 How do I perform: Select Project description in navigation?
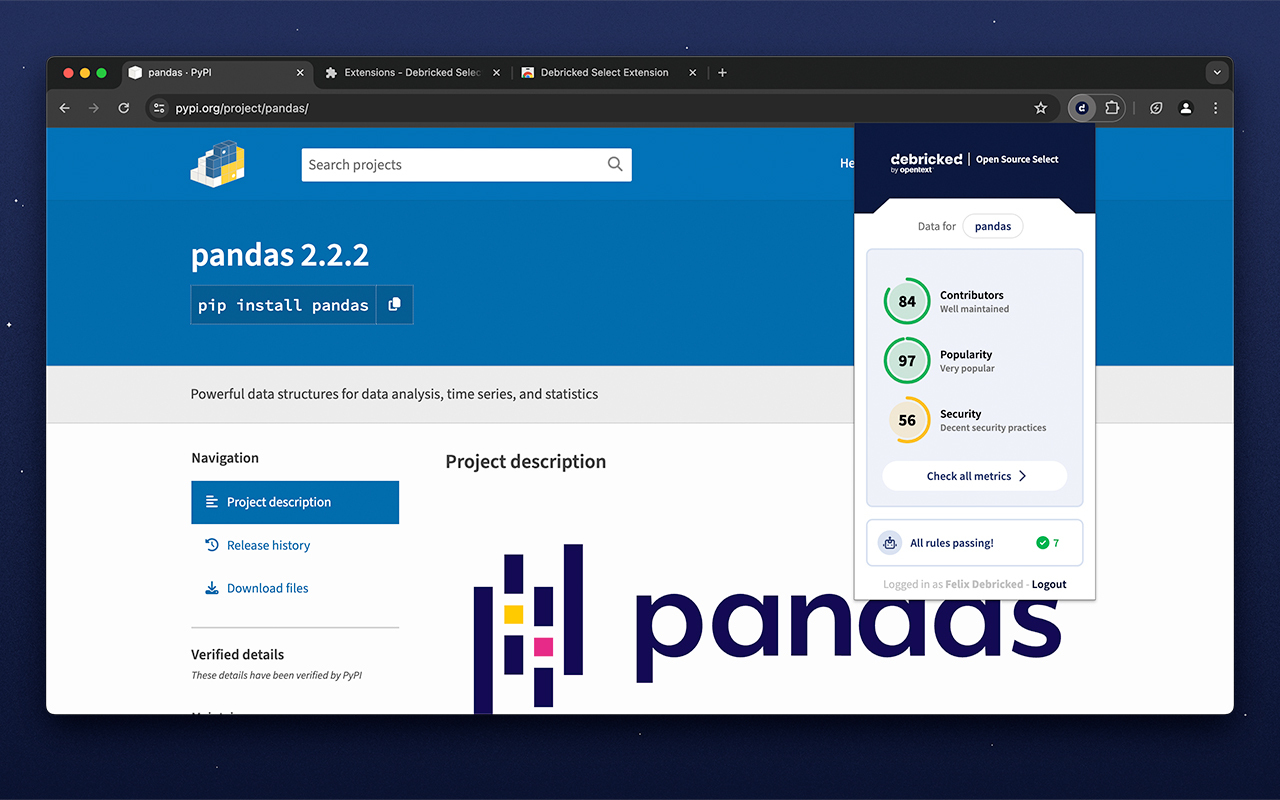tap(295, 502)
